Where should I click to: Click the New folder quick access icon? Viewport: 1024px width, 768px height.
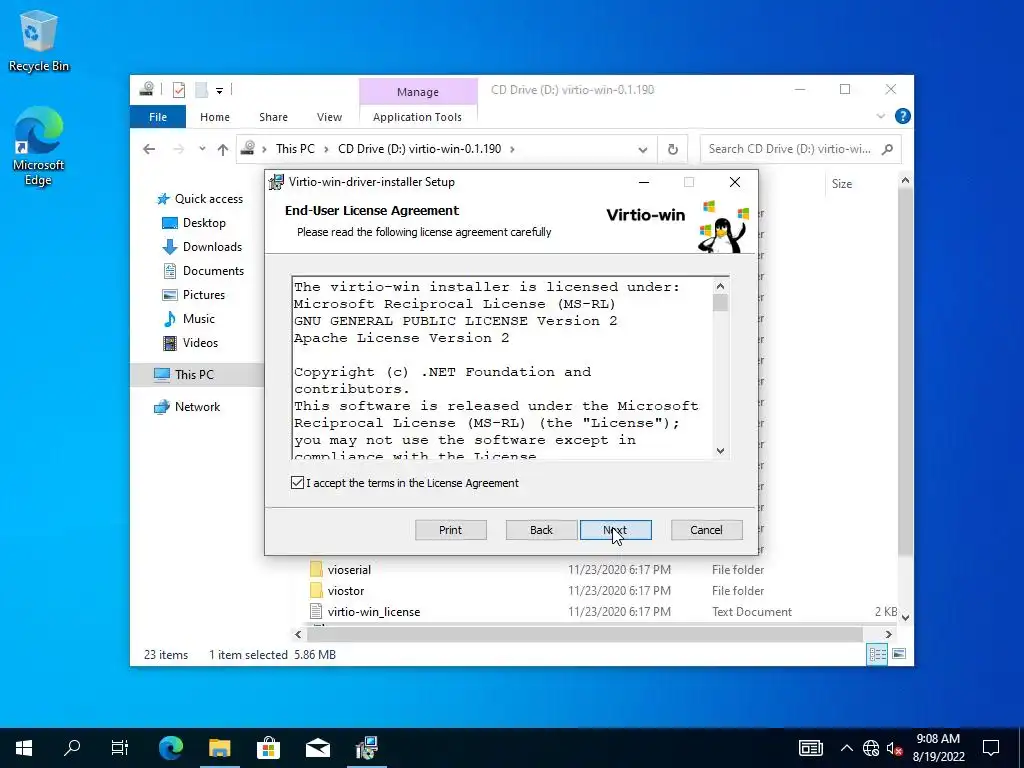pos(202,90)
